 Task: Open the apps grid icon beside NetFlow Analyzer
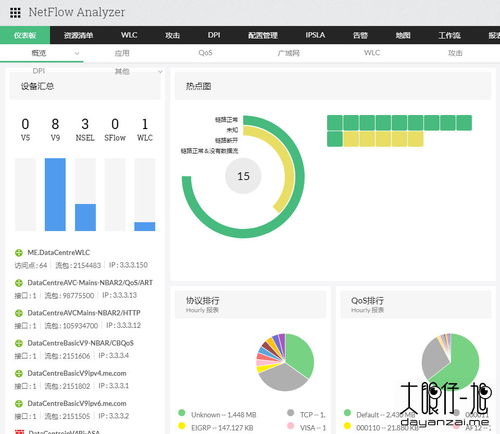tap(15, 13)
